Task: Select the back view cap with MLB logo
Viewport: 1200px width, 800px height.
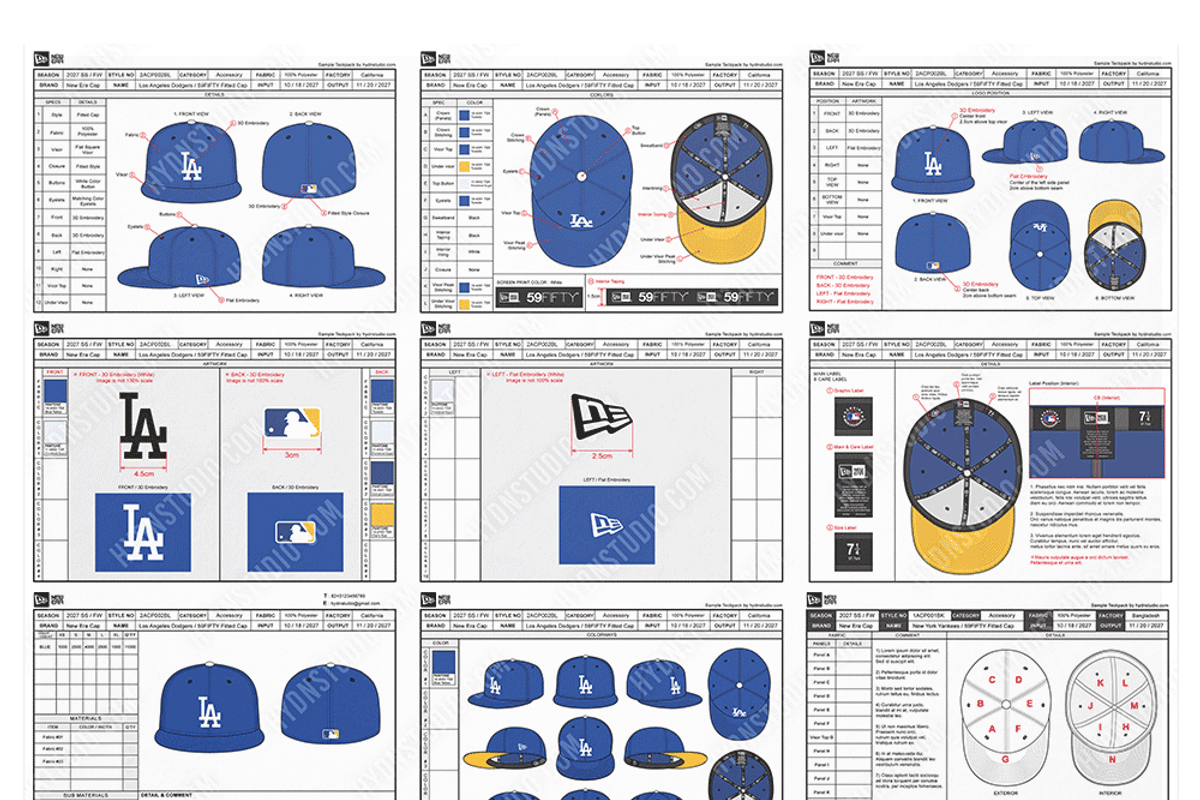Action: click(310, 165)
